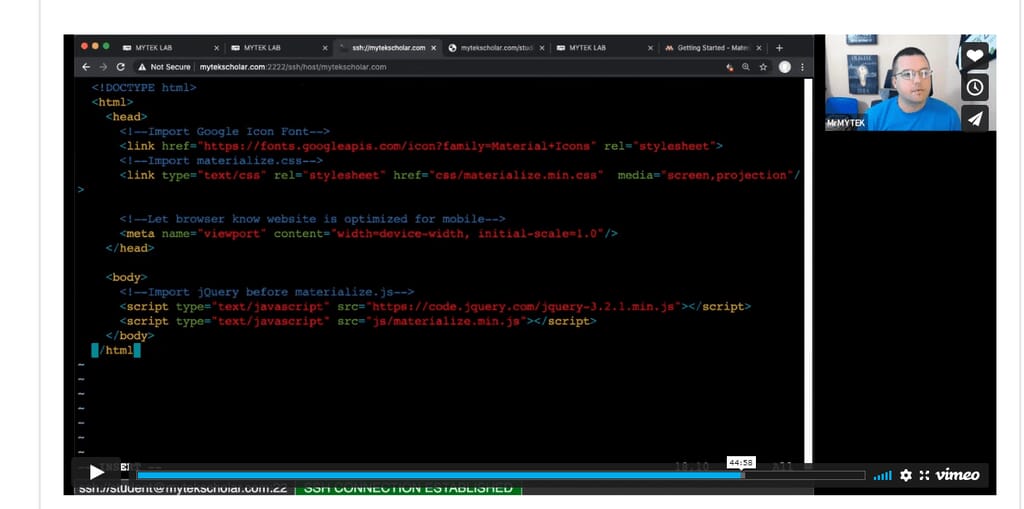Close the ssh://mytekscholar.com tab
The image size is (1024, 509).
pyautogui.click(x=433, y=48)
